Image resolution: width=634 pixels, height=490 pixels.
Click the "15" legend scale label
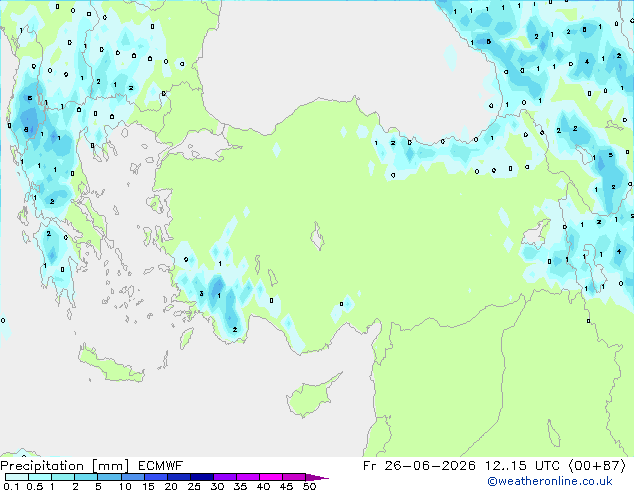[148, 486]
